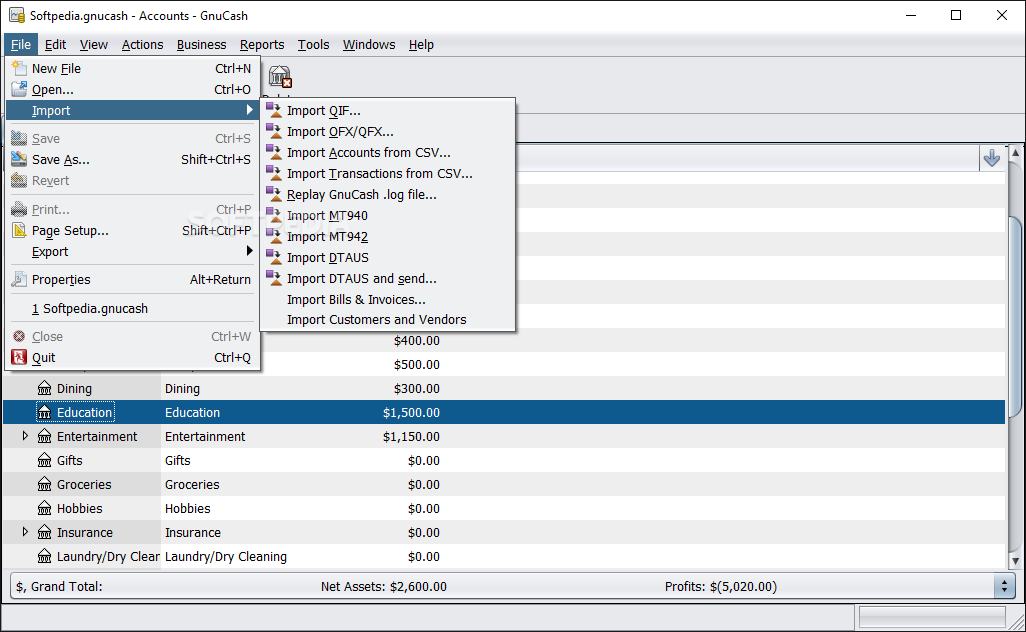Select Page Setup... menu entry
The width and height of the screenshot is (1026, 632).
click(x=133, y=230)
